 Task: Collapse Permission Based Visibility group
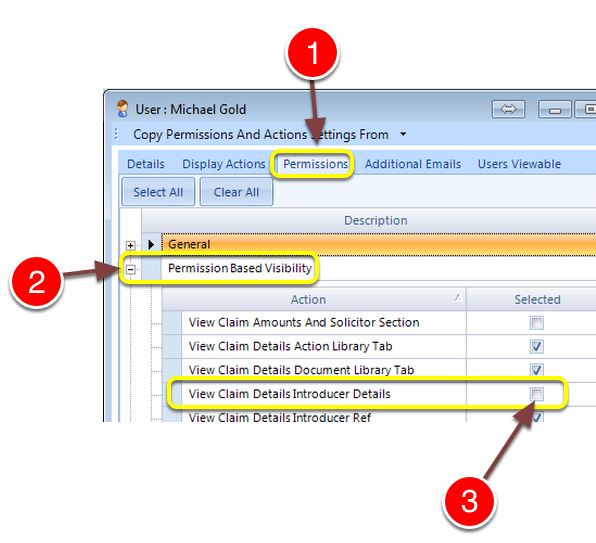pyautogui.click(x=130, y=269)
